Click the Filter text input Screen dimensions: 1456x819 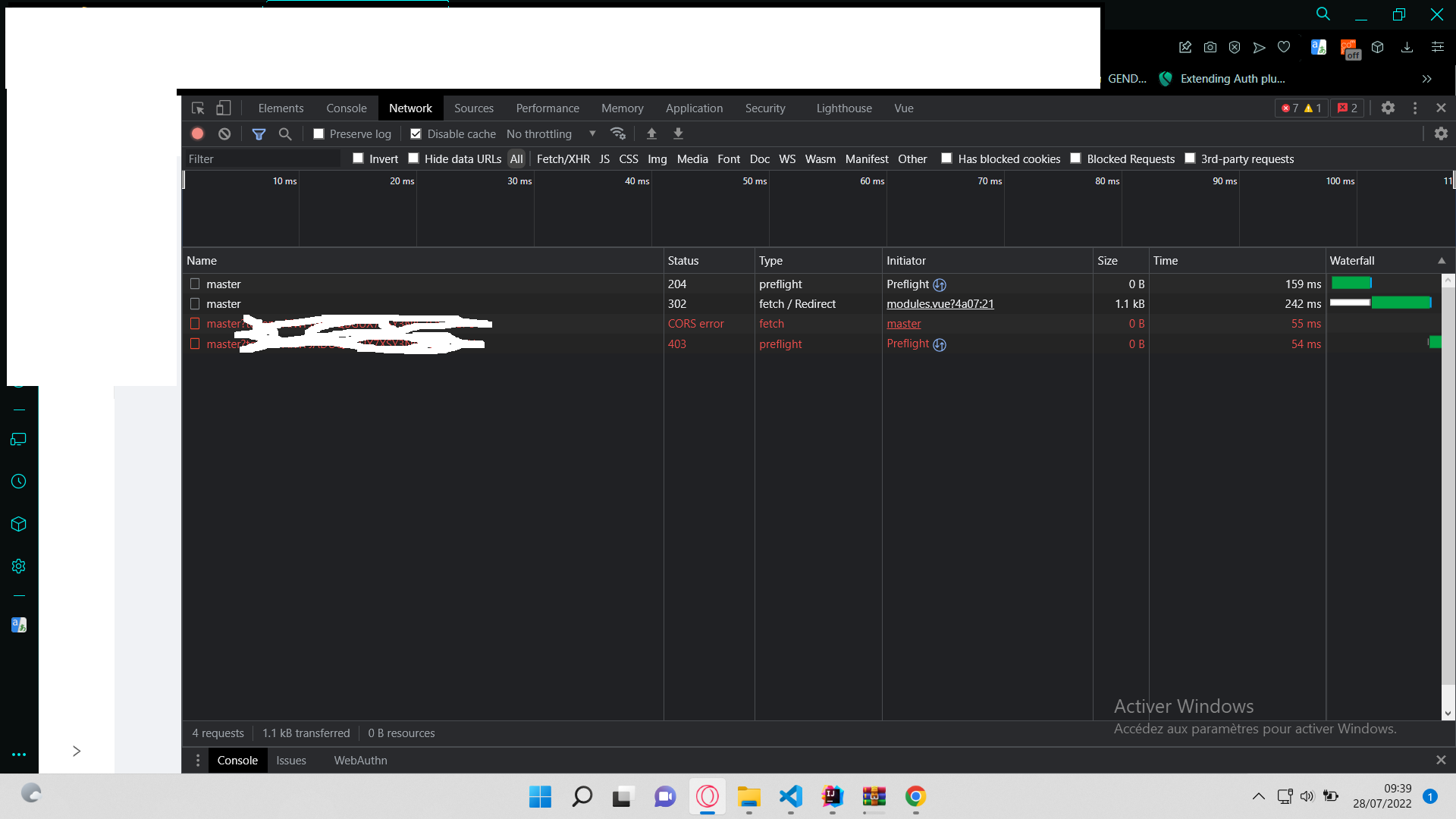(x=262, y=159)
